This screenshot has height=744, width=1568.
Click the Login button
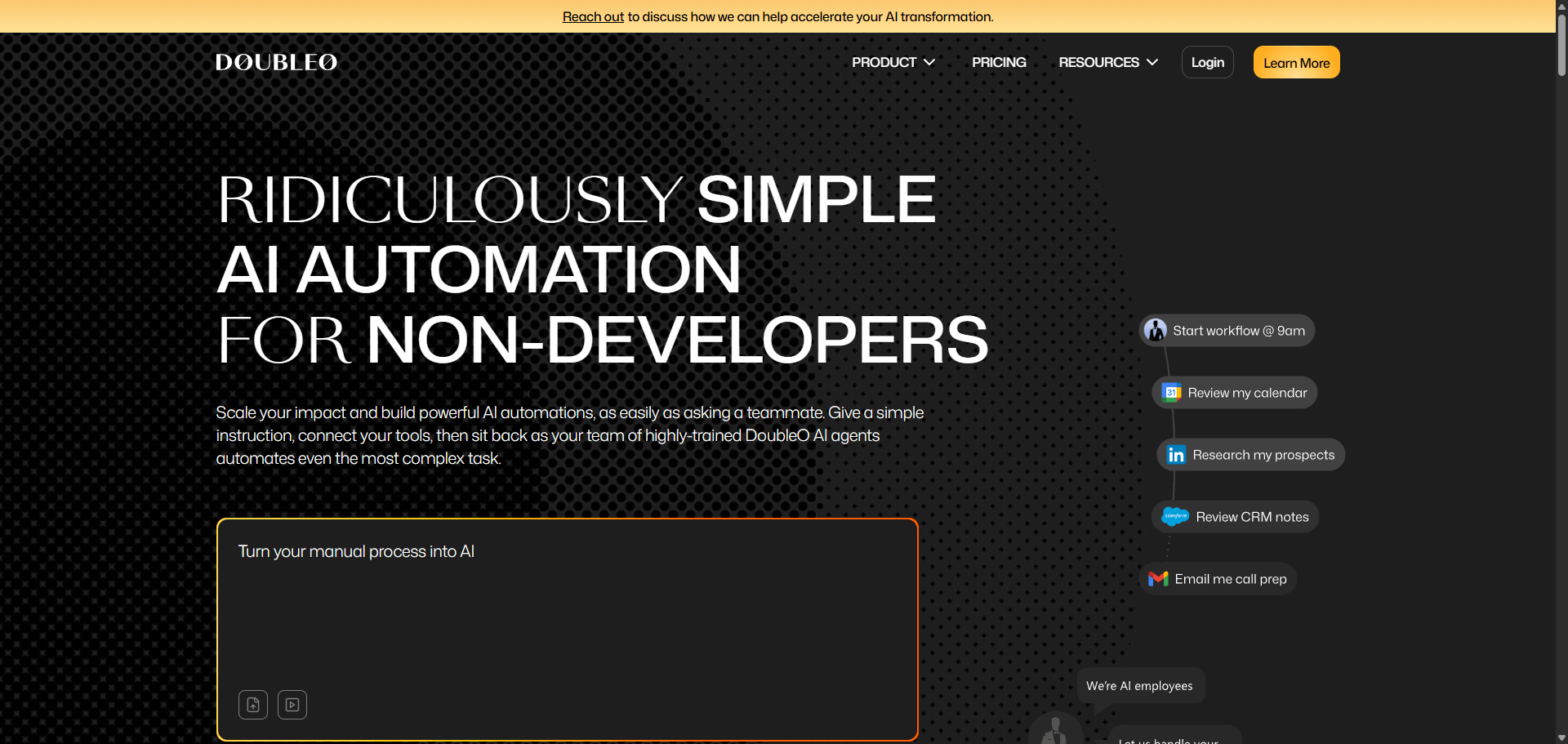coord(1207,63)
